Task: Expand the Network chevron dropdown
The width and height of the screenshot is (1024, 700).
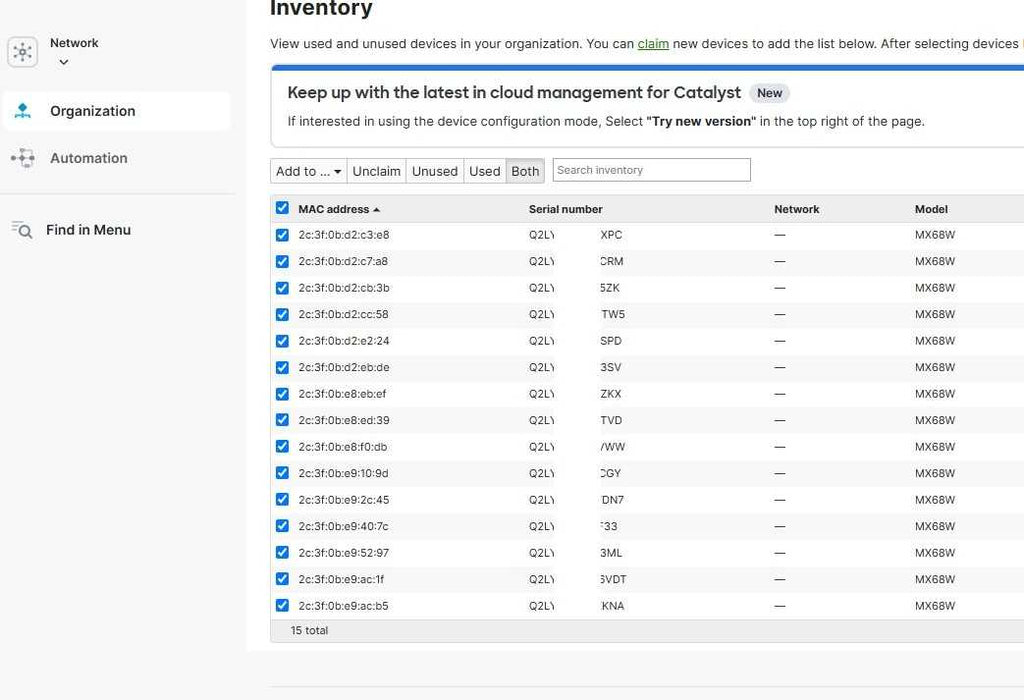Action: [x=64, y=62]
